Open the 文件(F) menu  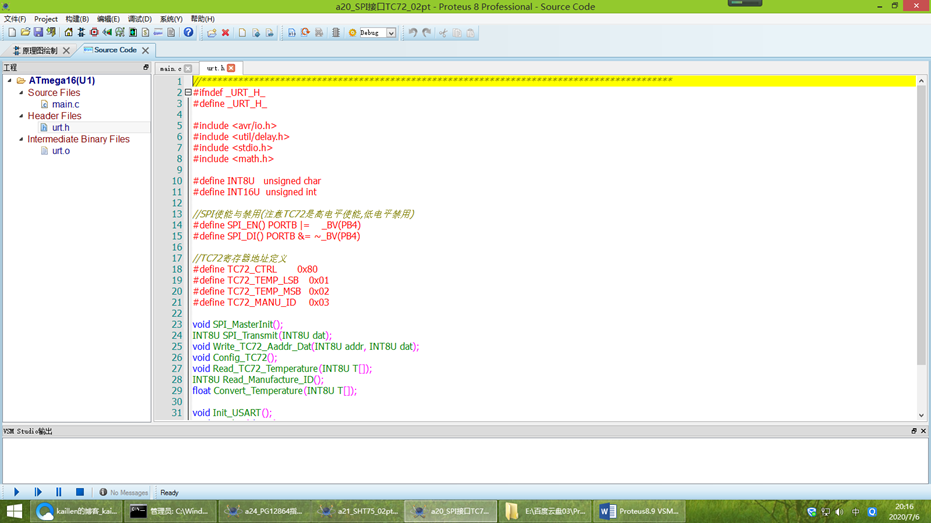tap(15, 19)
